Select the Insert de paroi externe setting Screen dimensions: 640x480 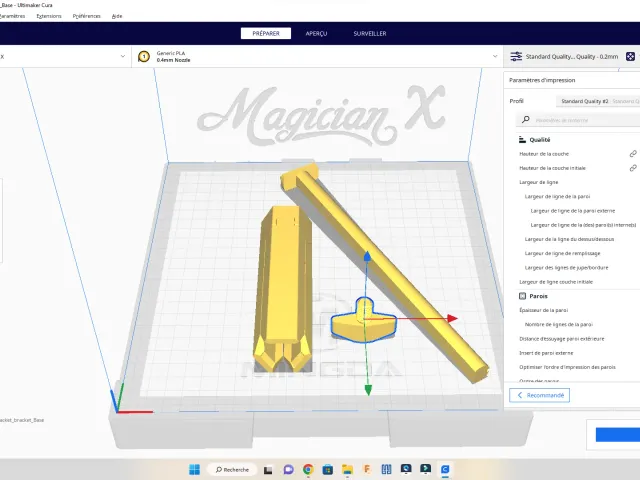click(546, 353)
